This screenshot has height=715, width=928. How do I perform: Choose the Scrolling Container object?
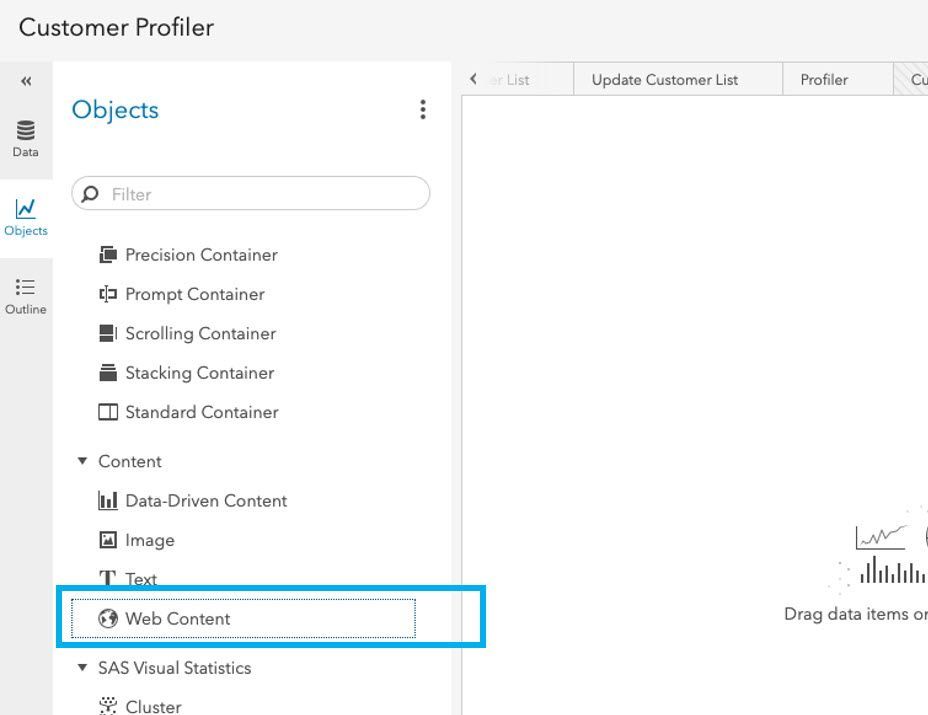[199, 333]
